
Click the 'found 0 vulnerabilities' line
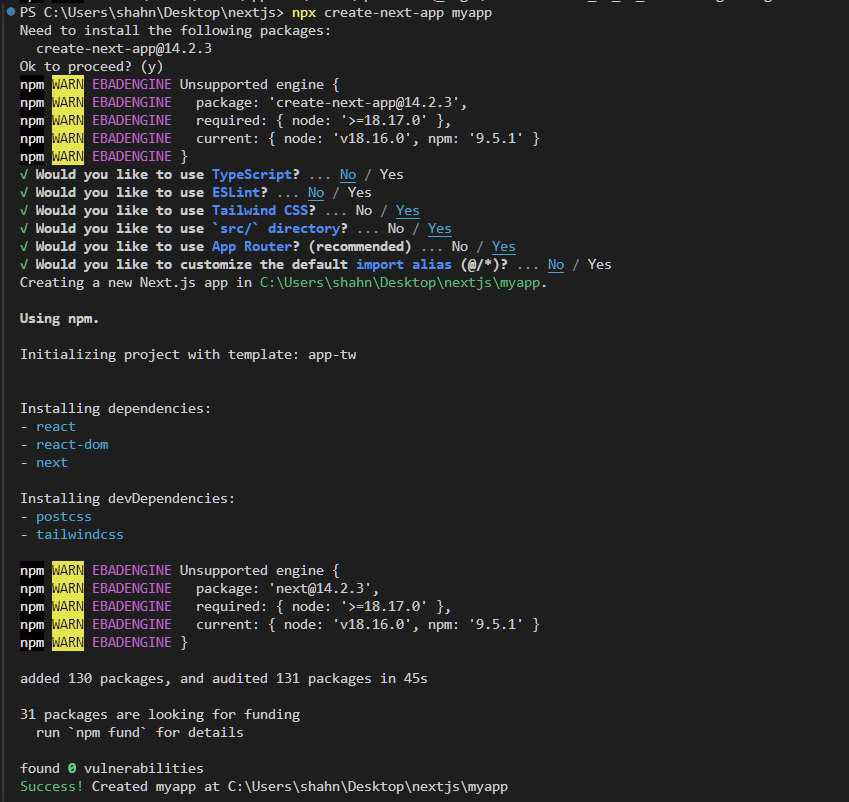click(x=112, y=768)
